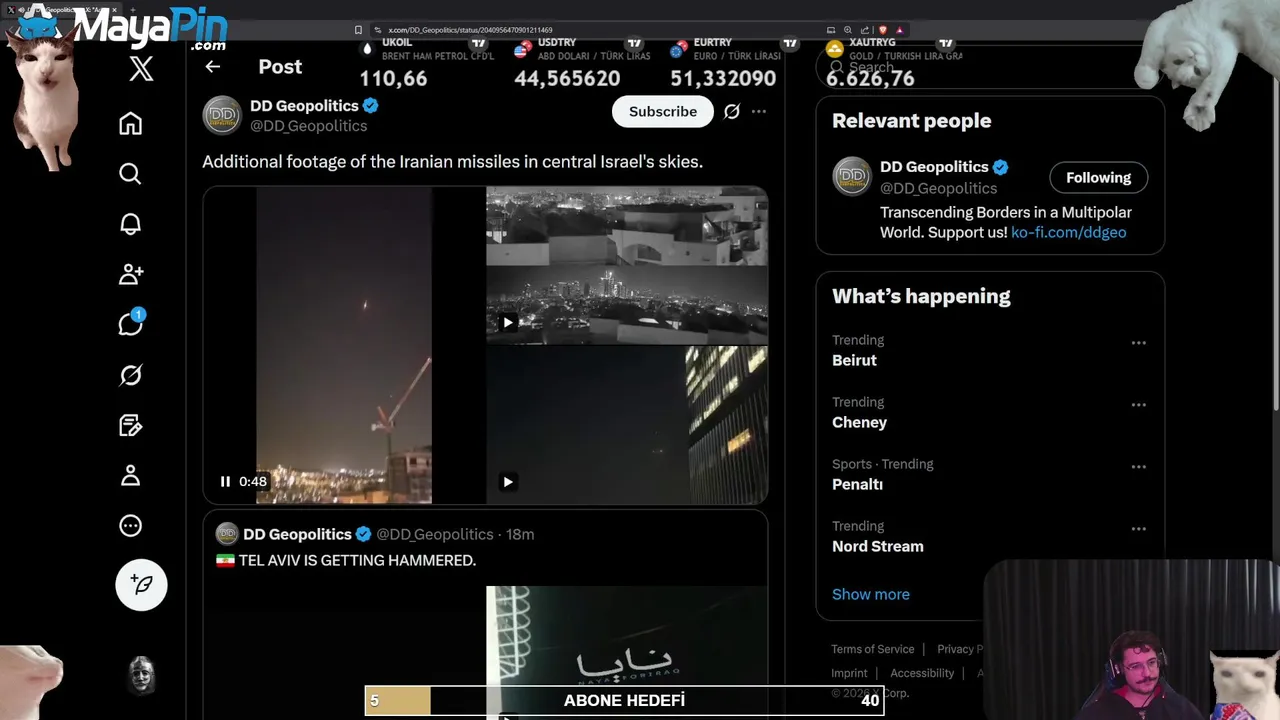Click the @DD_Geopolitics handle under post author
The image size is (1280, 720).
pyautogui.click(x=308, y=126)
